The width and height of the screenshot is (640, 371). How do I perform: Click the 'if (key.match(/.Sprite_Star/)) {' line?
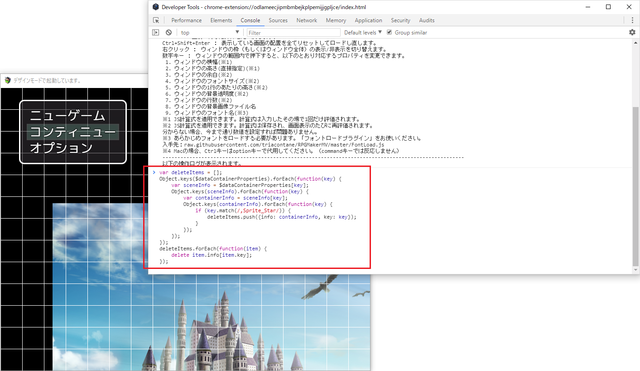coord(243,211)
